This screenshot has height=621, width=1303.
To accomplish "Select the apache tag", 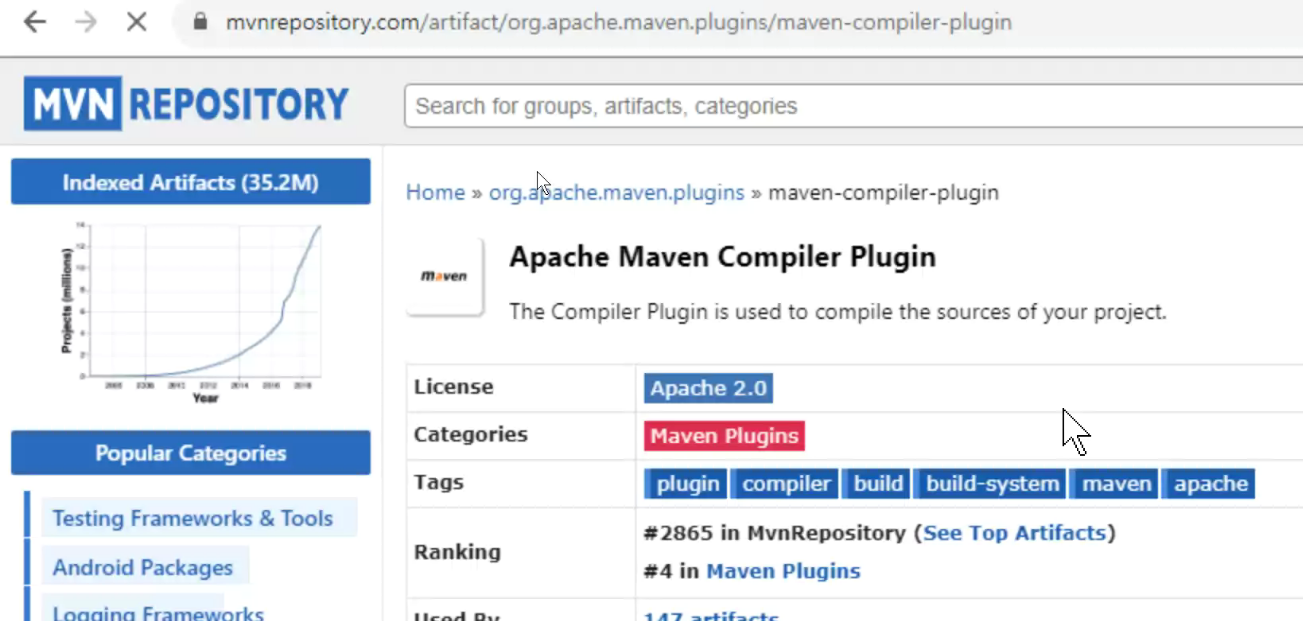I will point(1209,483).
